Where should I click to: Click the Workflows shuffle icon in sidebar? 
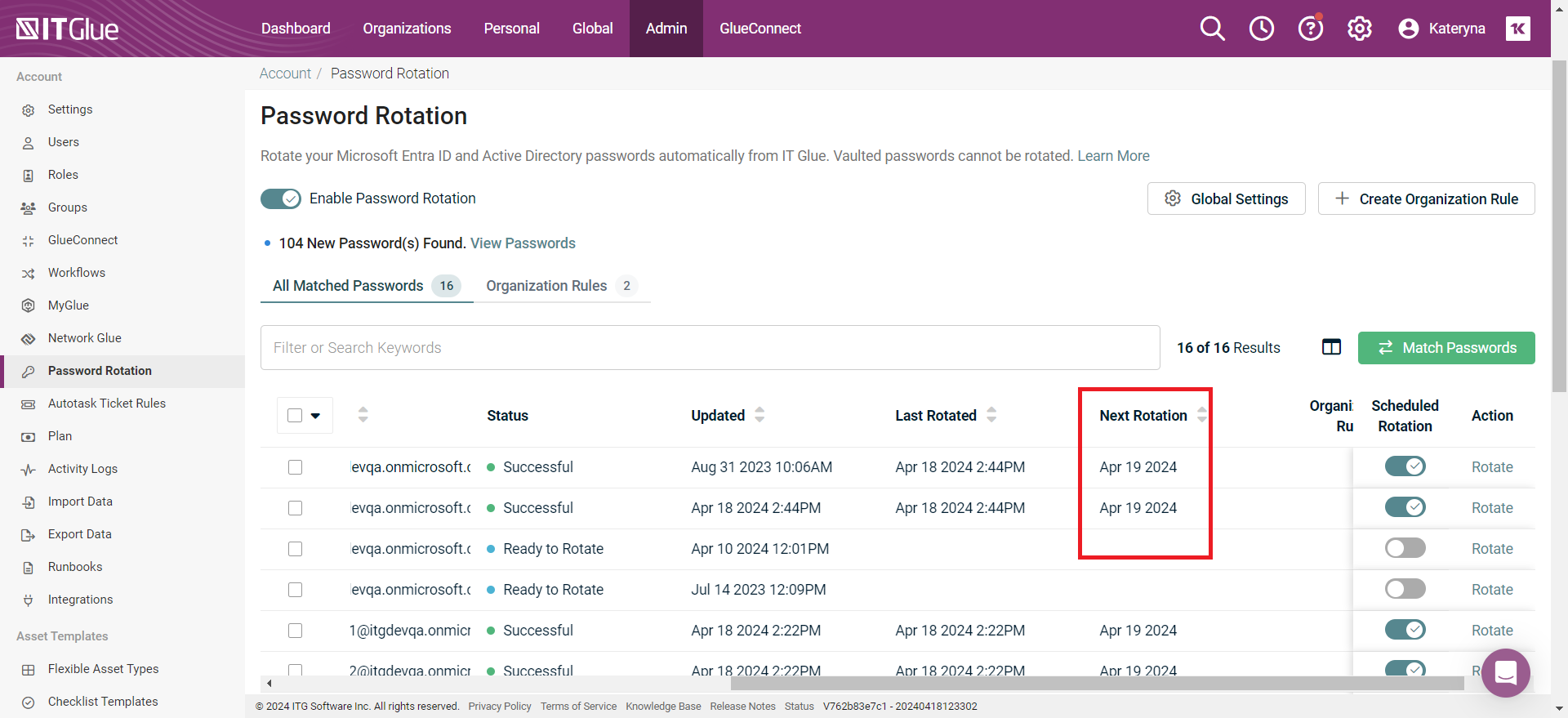click(x=29, y=273)
